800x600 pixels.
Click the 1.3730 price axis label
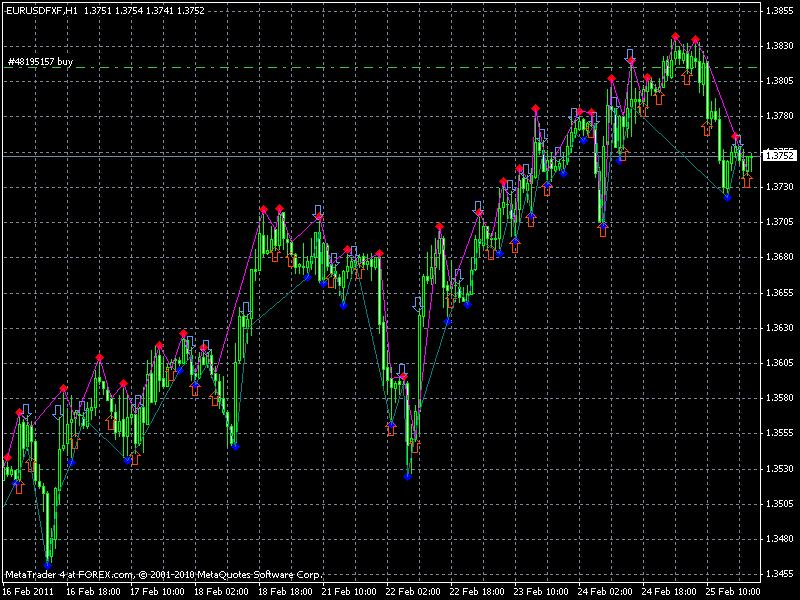[780, 187]
